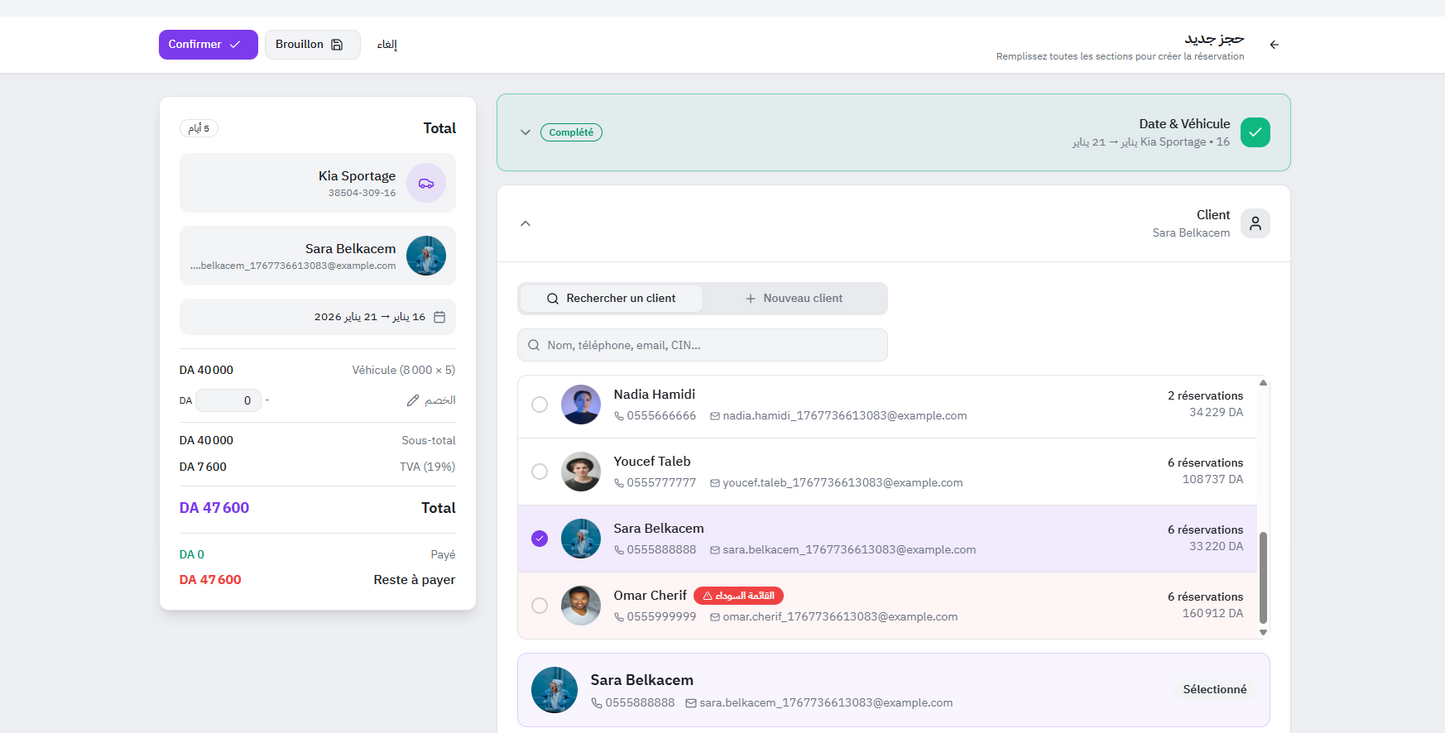The width and height of the screenshot is (1445, 733).
Task: Save the booking with Brouillon button
Action: [311, 45]
